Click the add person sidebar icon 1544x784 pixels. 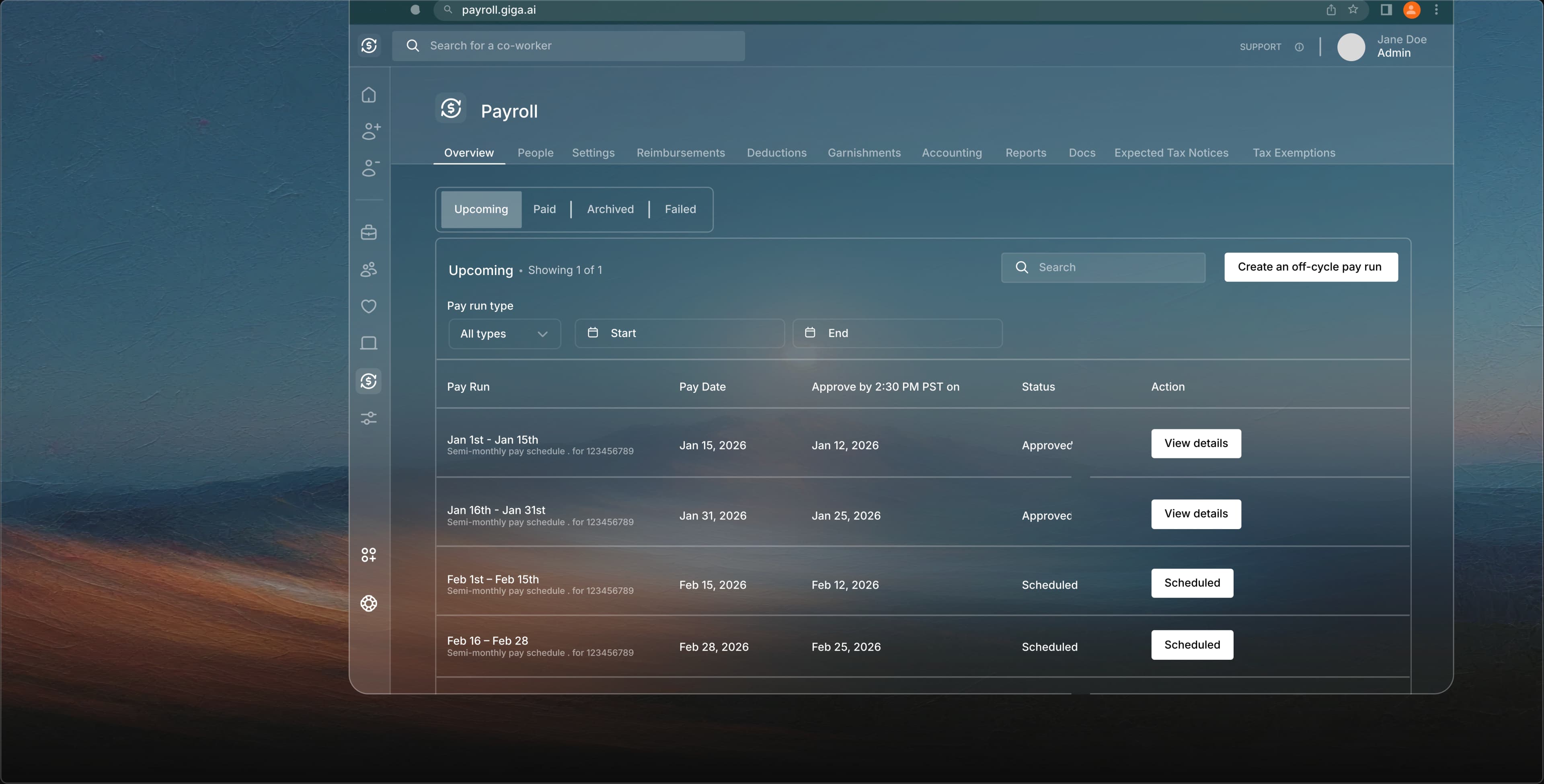[x=371, y=131]
